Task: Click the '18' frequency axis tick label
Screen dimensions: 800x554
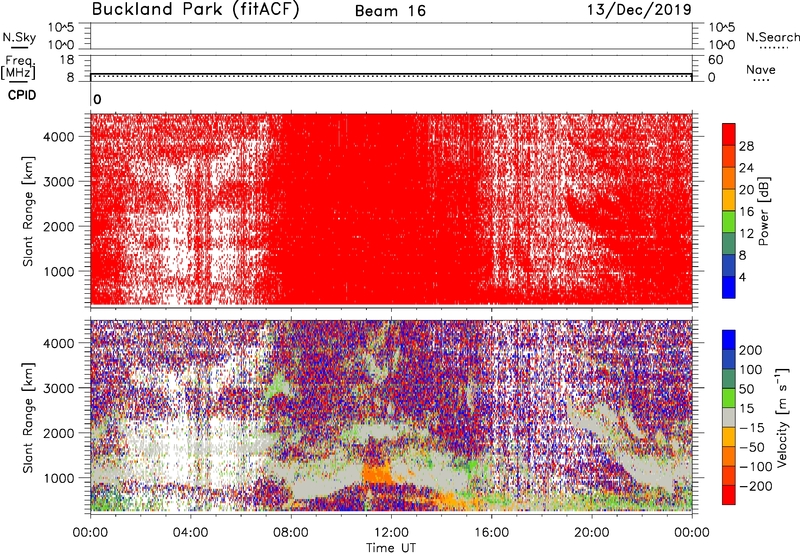Action: (x=67, y=60)
